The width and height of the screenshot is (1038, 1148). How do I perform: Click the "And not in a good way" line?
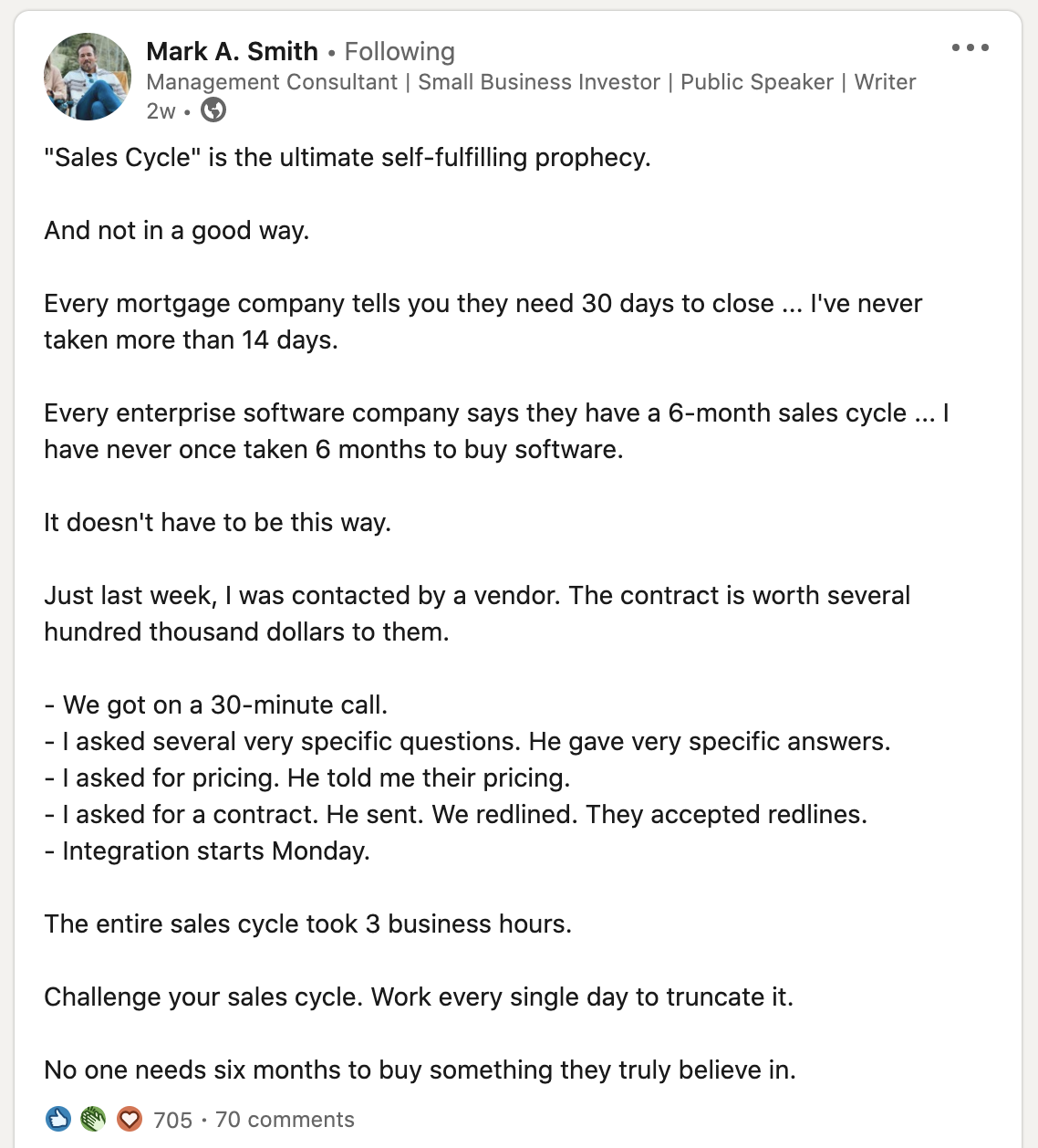(x=177, y=231)
